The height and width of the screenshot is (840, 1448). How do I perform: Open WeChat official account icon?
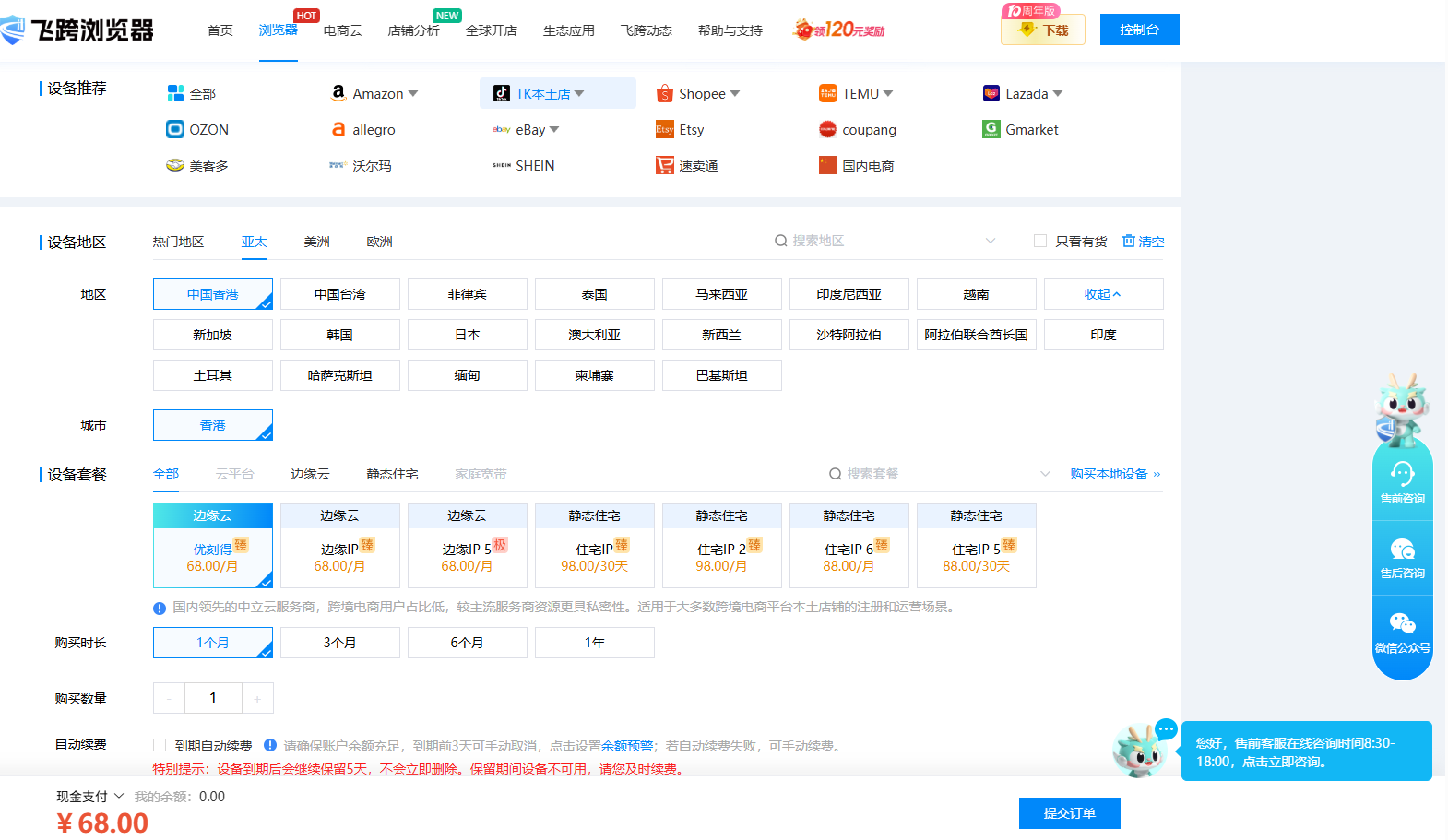pyautogui.click(x=1402, y=624)
